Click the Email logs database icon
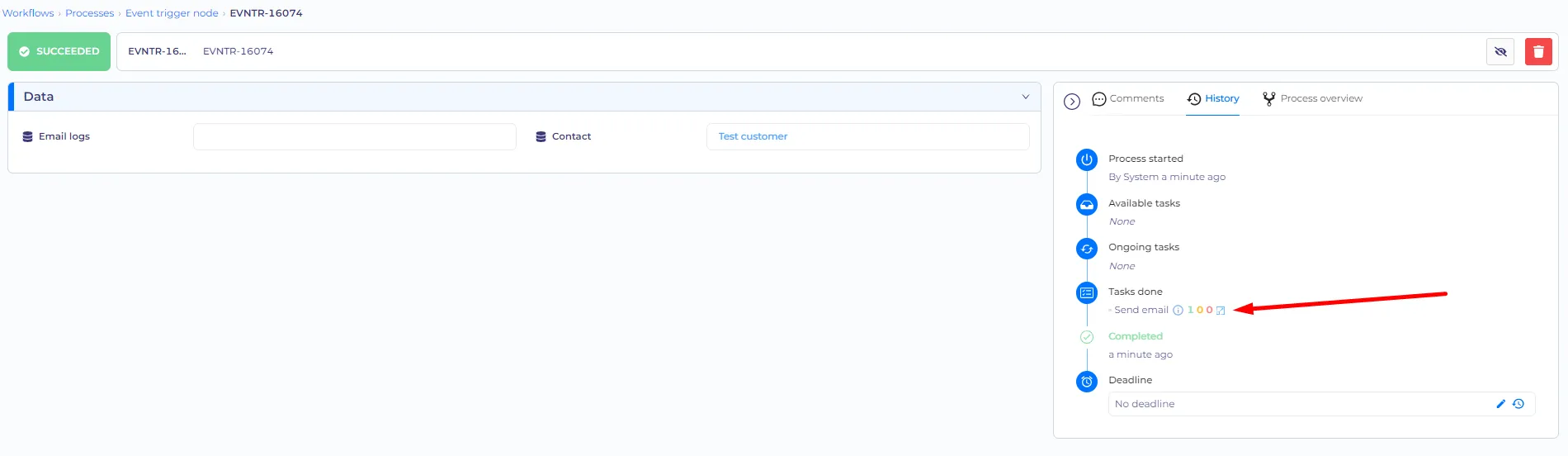Screen dimensions: 1568x456 tap(27, 137)
